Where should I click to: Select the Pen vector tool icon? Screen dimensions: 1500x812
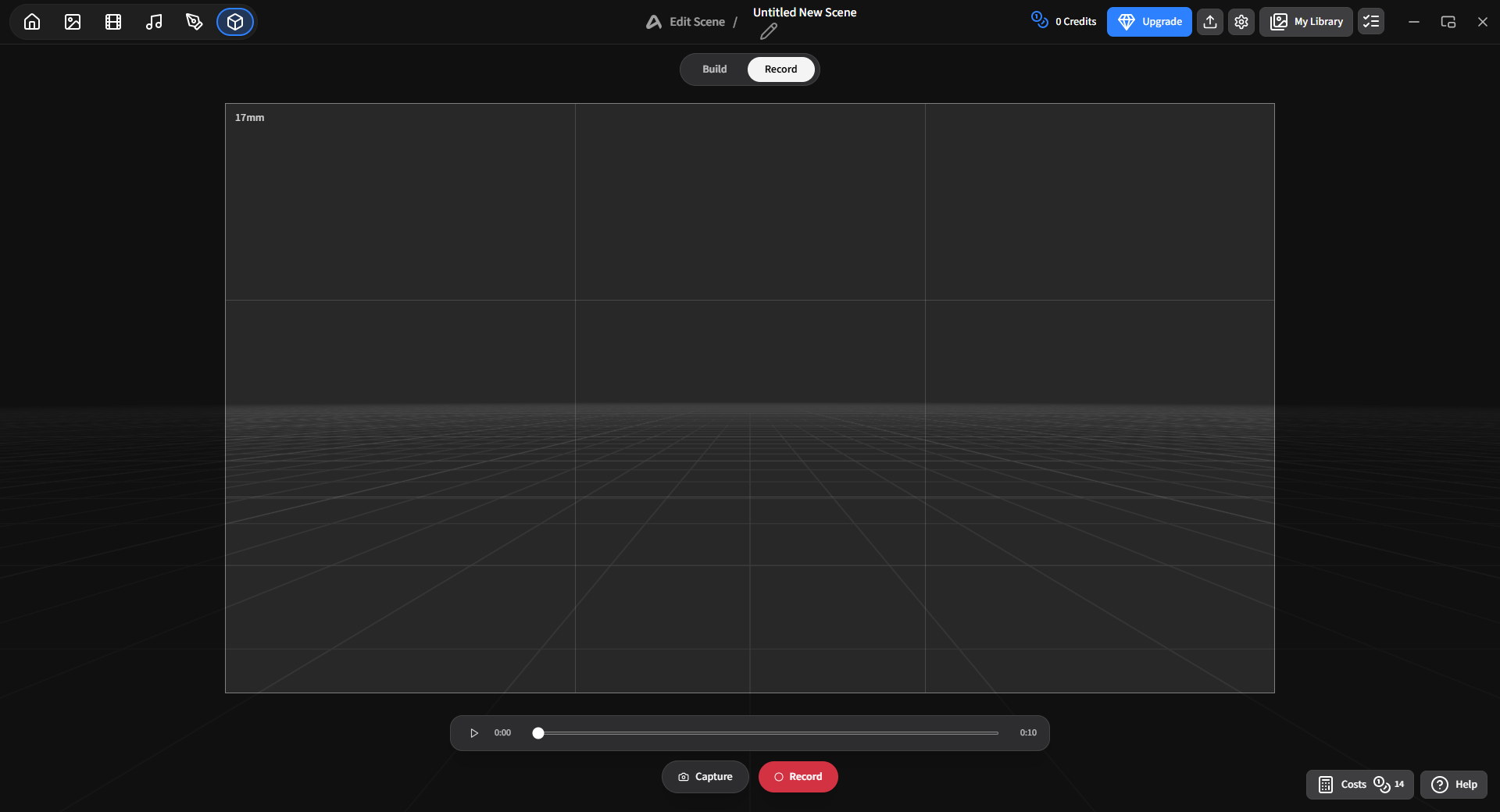[195, 22]
